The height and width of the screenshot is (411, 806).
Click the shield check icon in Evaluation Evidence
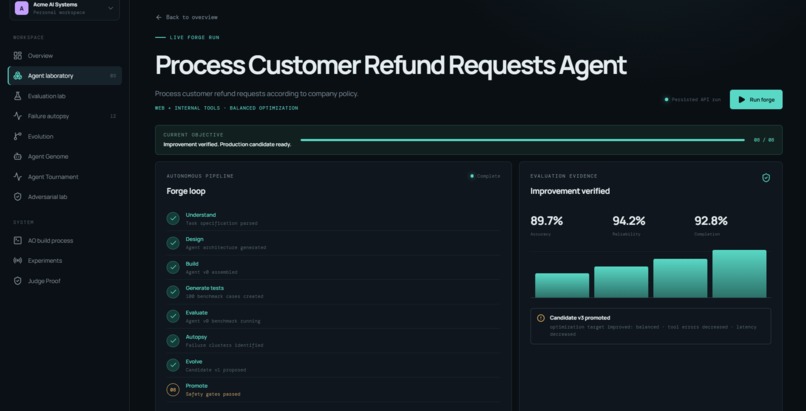(766, 178)
